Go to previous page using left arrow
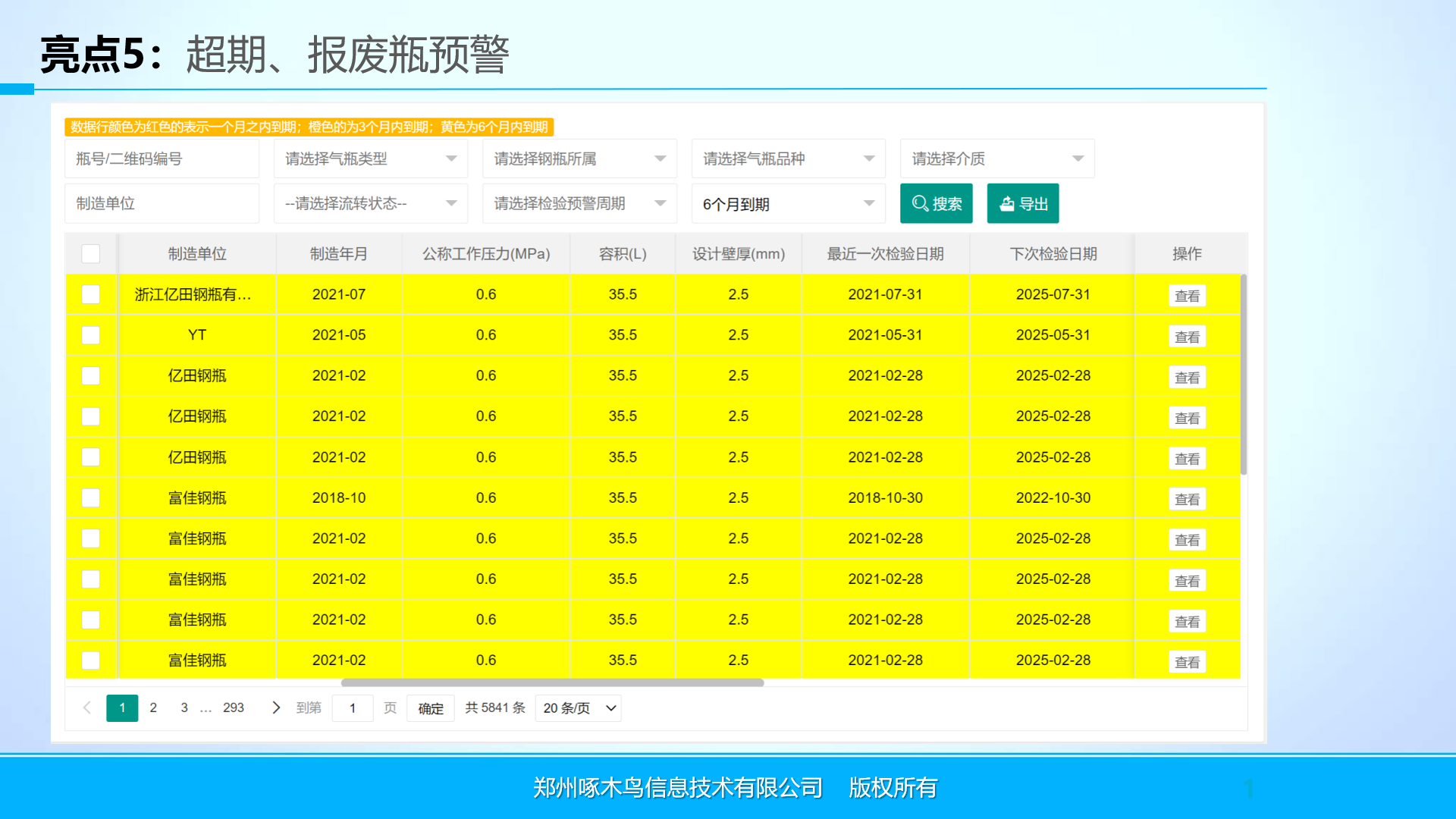 click(x=87, y=708)
